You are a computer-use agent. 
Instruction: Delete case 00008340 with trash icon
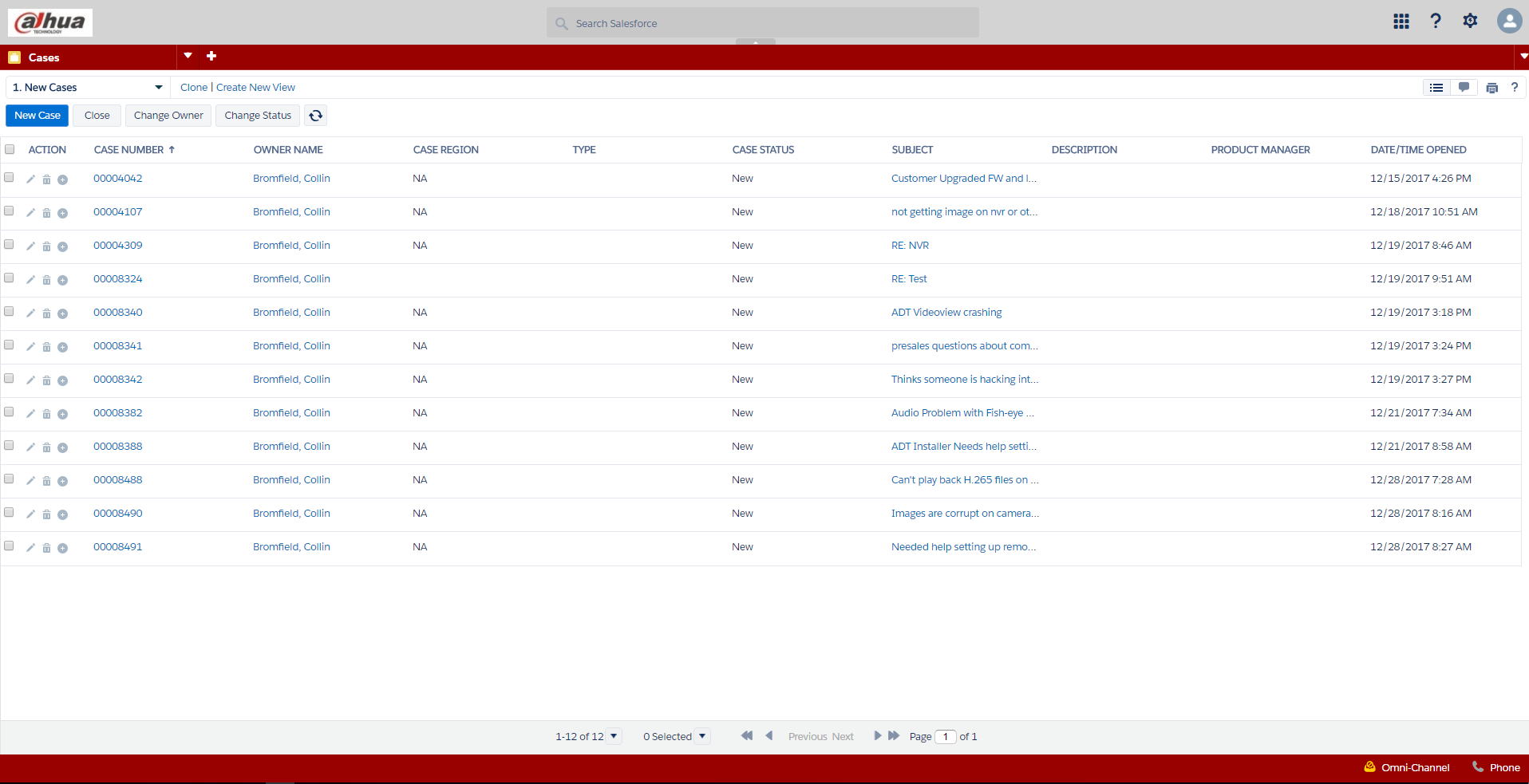coord(46,313)
